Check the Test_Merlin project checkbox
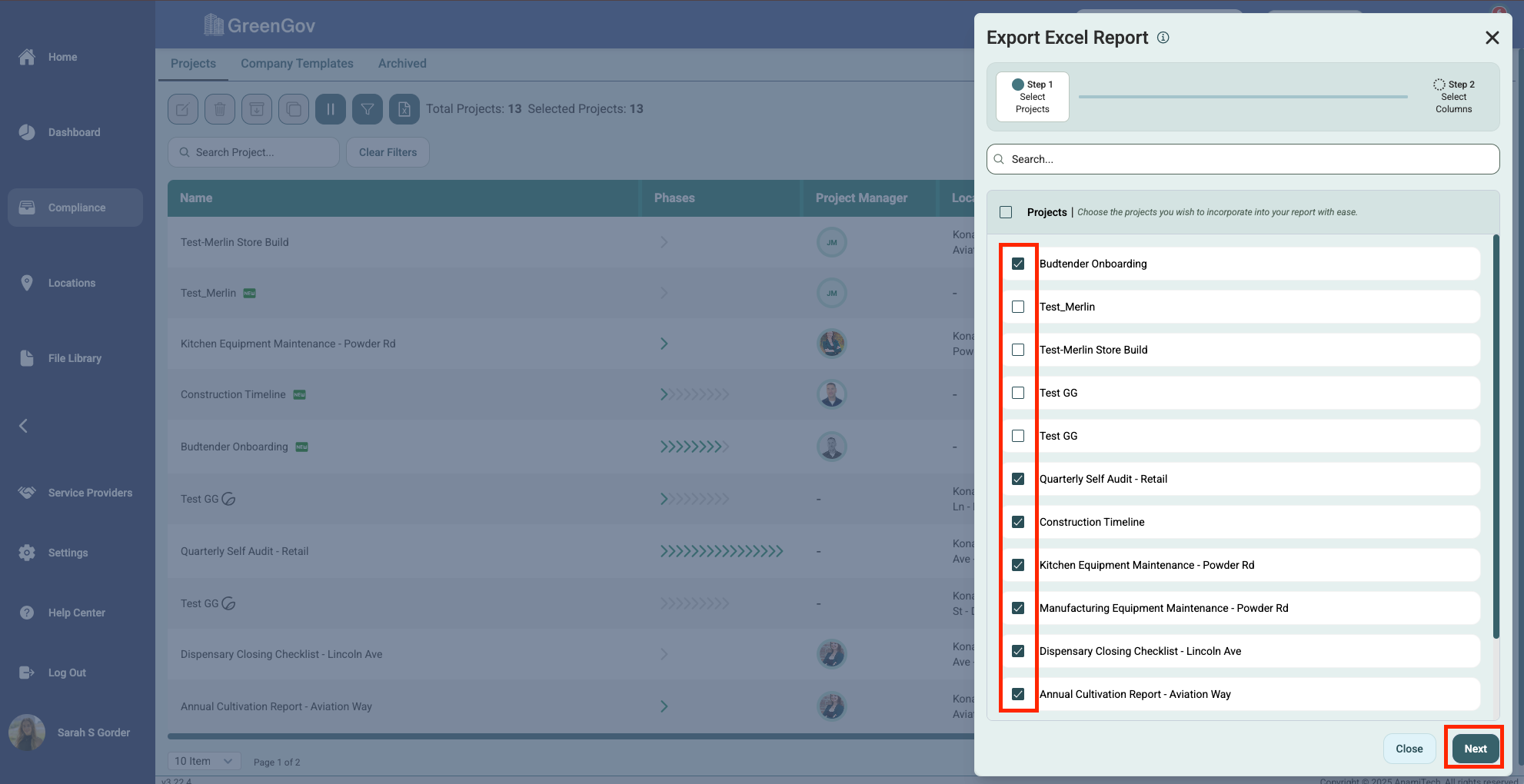The image size is (1524, 784). point(1018,307)
